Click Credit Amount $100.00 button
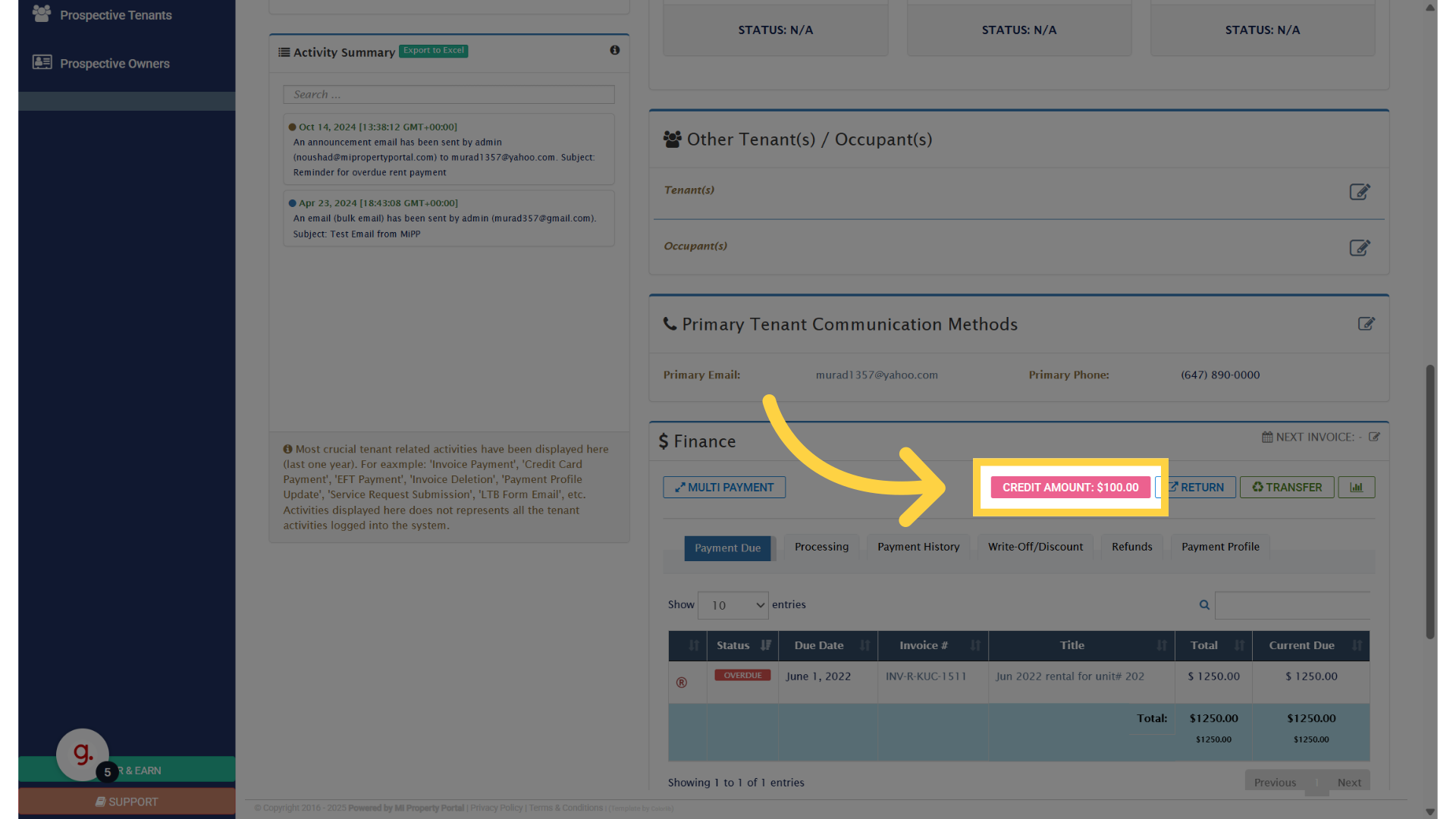Screen dimensions: 1456x819 pyautogui.click(x=1070, y=488)
